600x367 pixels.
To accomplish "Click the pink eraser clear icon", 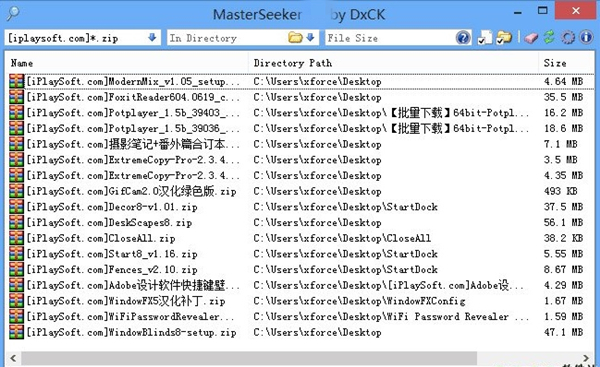I will pos(531,38).
